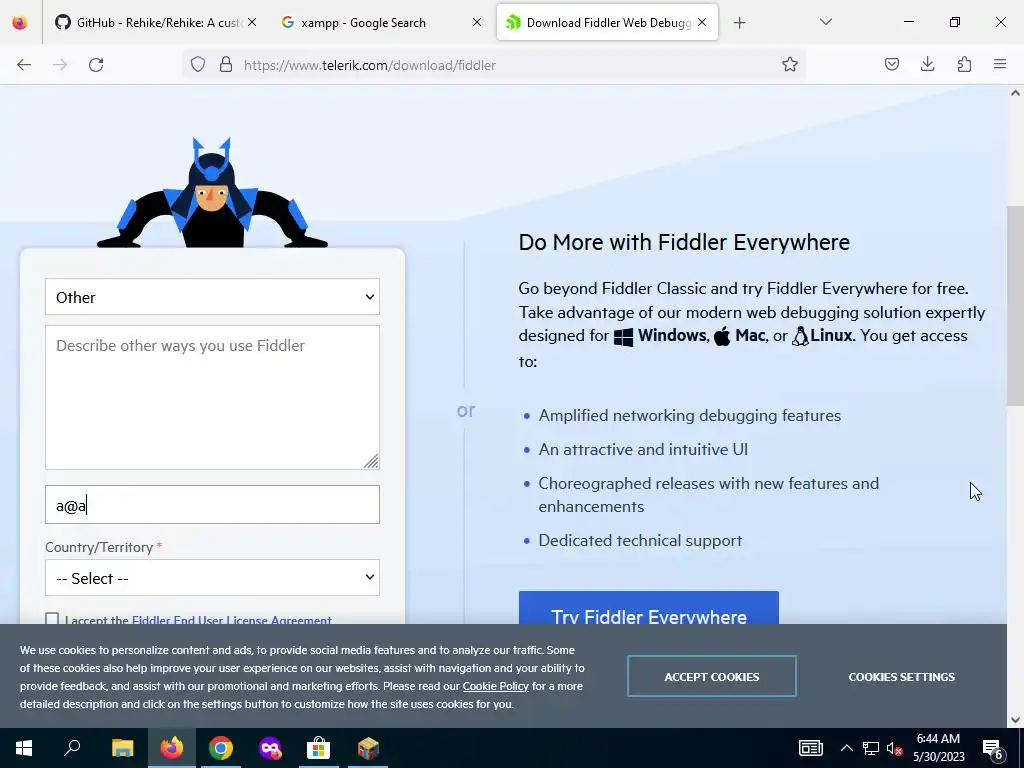Click 'Amplified networking debugging features' bullet
Image resolution: width=1024 pixels, height=768 pixels.
[x=690, y=415]
